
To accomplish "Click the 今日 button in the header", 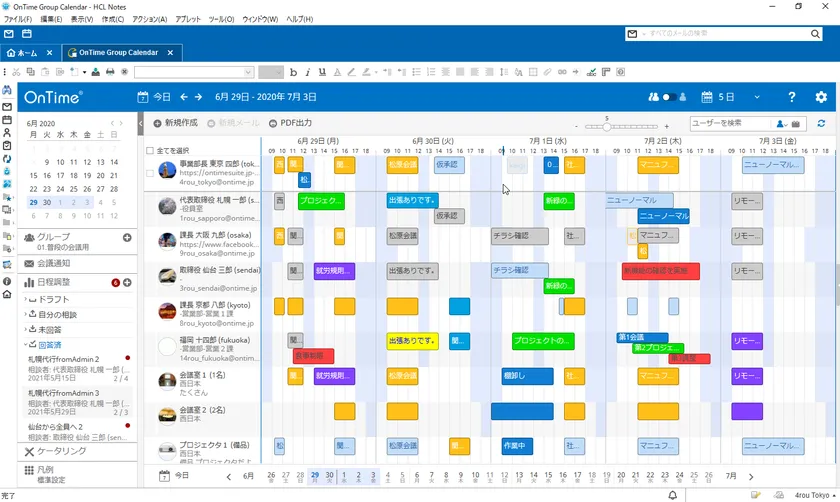I will coord(162,97).
